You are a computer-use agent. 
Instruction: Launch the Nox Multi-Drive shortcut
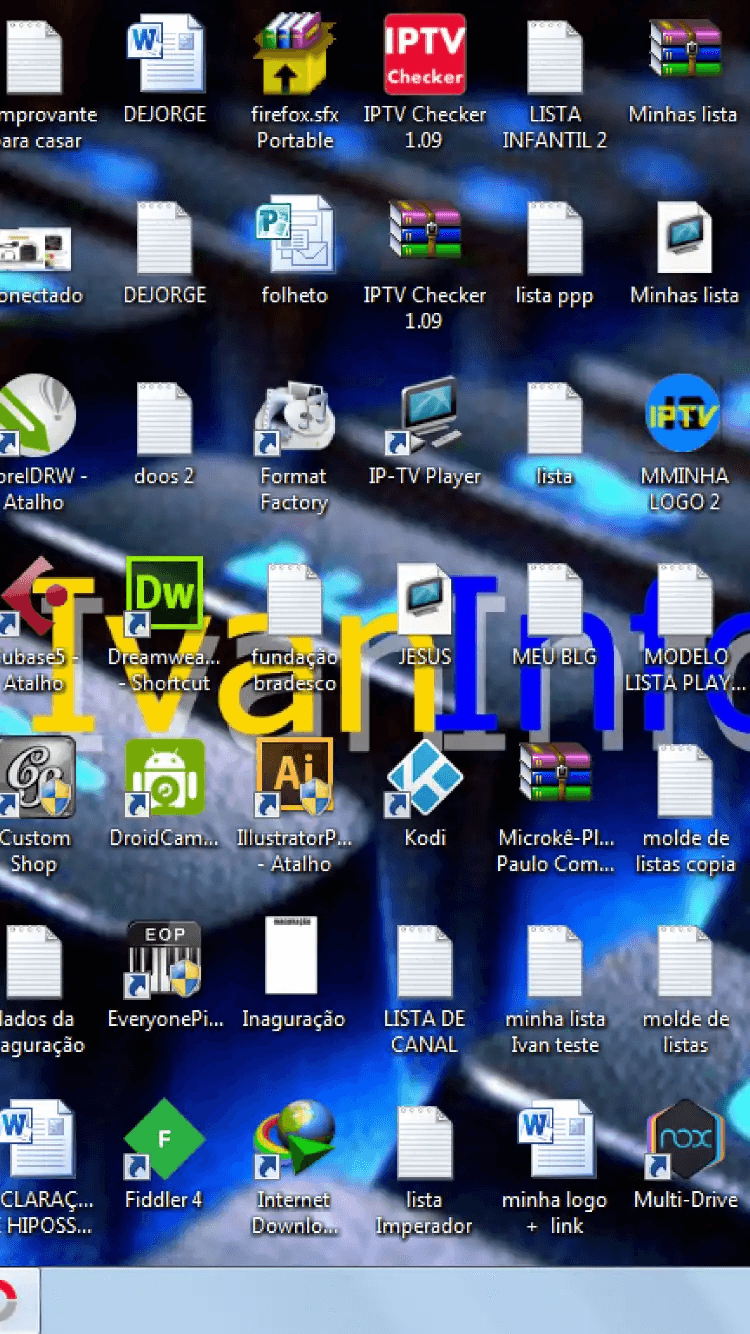(684, 1140)
